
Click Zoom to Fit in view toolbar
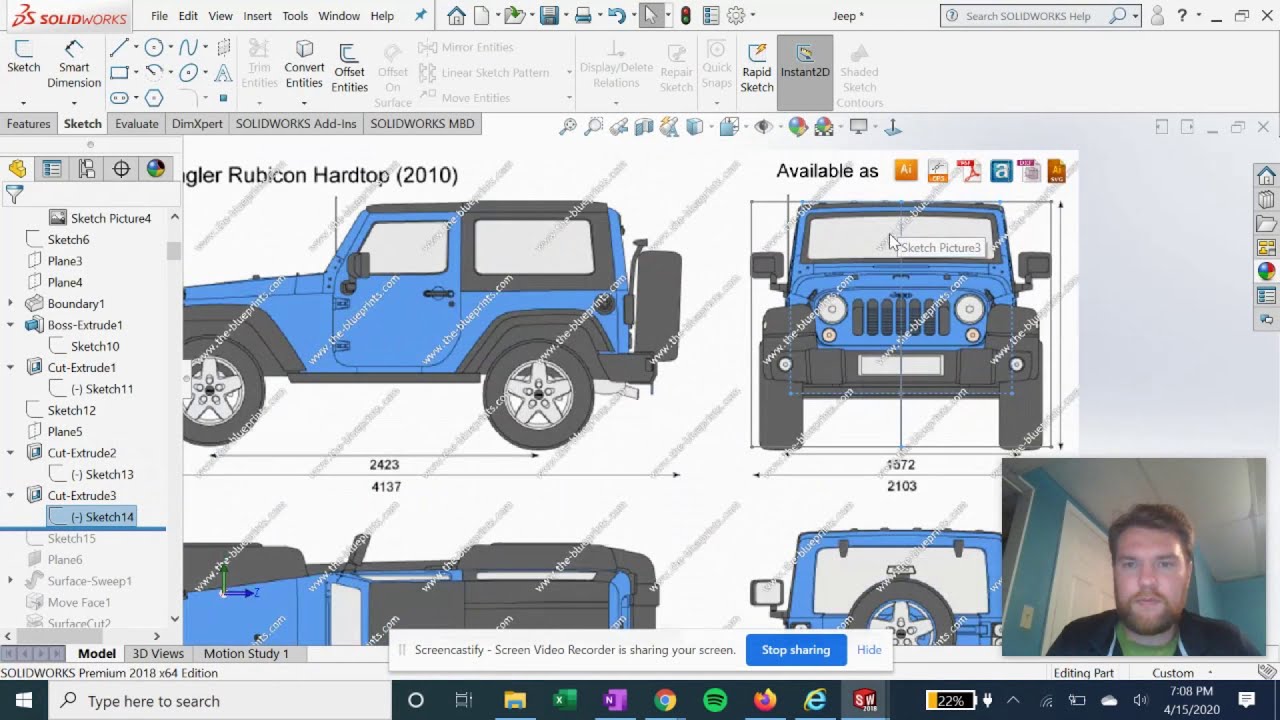point(567,127)
